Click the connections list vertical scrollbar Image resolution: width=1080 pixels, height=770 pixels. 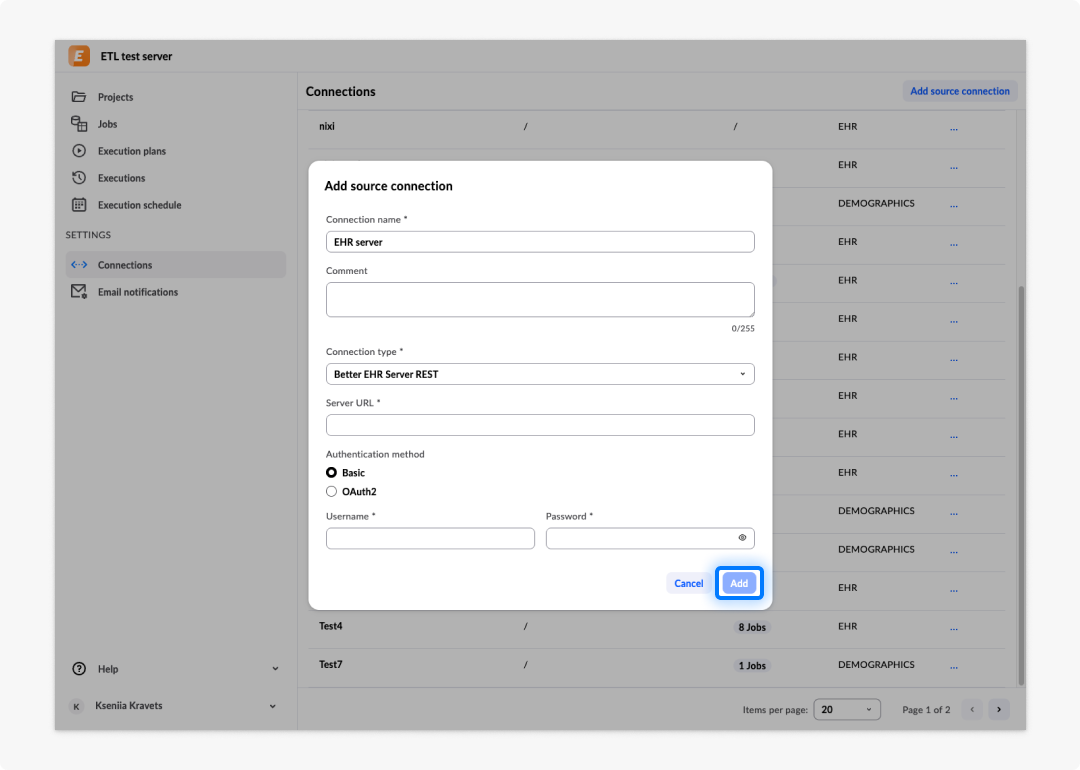1021,486
